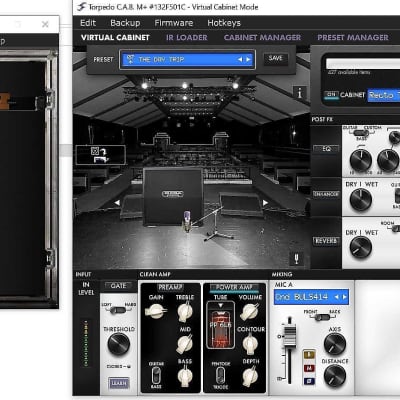The height and width of the screenshot is (400, 400).
Task: Click the cabinet search field
Action: point(363,63)
